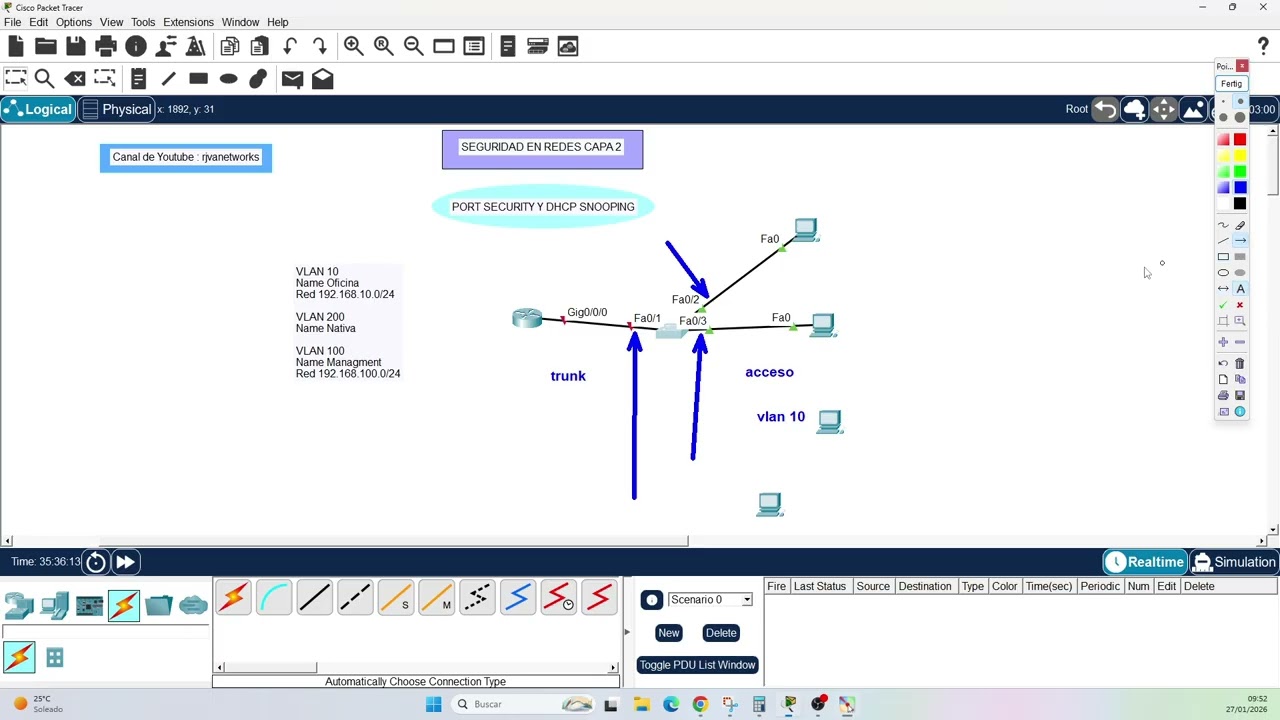1280x720 pixels.
Task: Click Toggle PDU List Window button
Action: pos(698,665)
